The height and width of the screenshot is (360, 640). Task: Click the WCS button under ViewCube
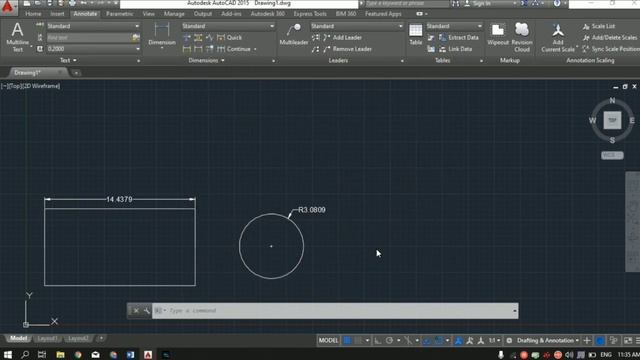(612, 156)
